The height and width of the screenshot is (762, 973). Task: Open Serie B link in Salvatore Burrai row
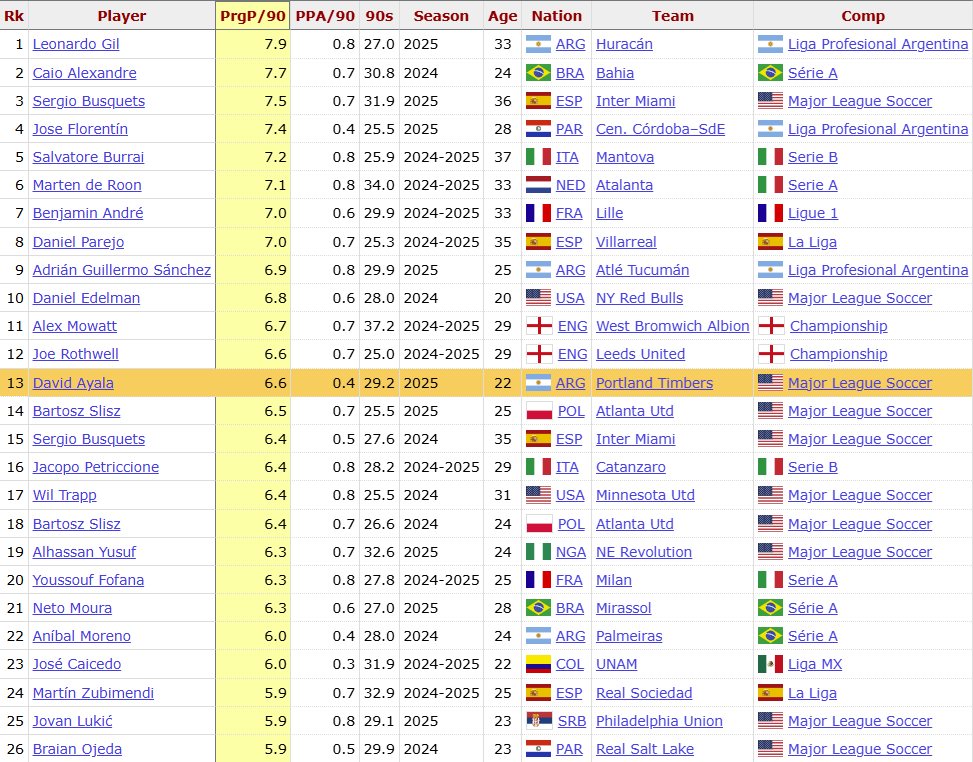tap(813, 157)
